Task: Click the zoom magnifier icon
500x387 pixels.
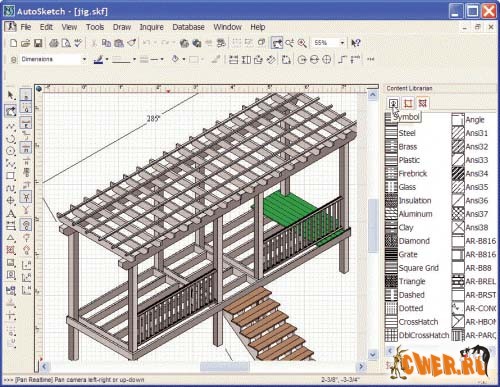Action: (x=302, y=43)
